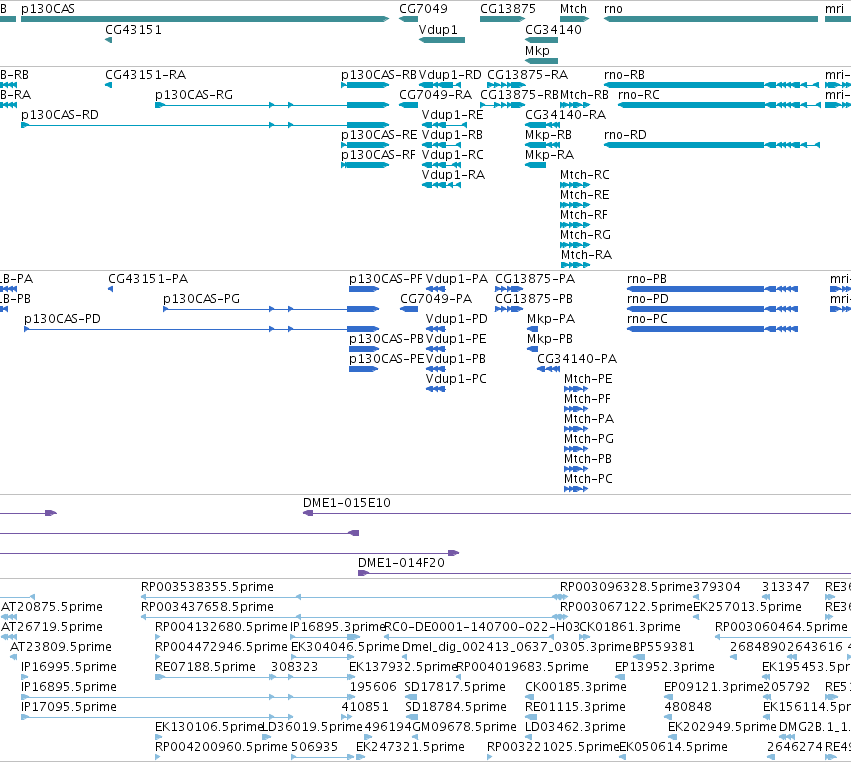Click transcript p130CAS-RD
851x762 pixels.
60,115
